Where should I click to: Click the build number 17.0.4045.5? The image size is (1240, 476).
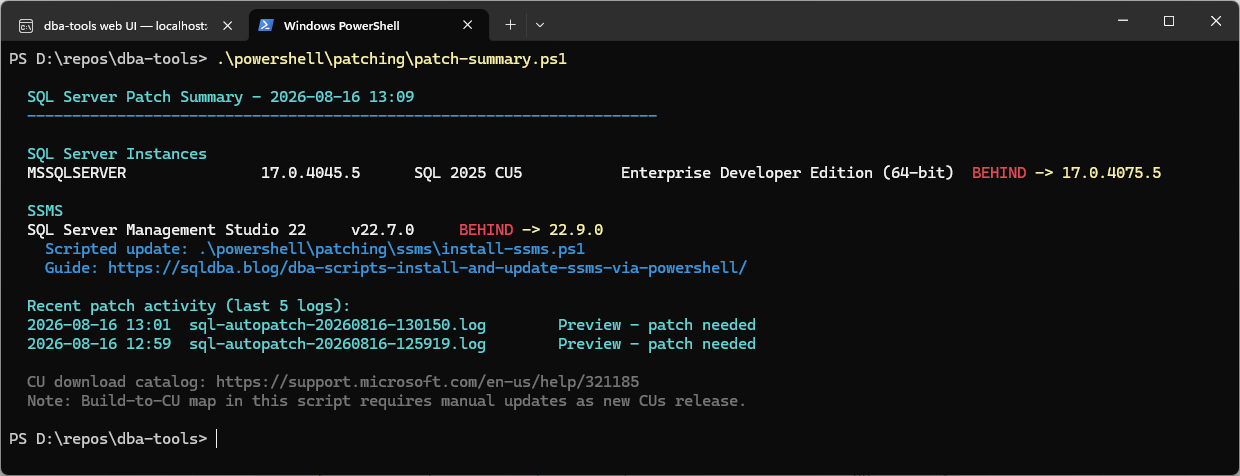pyautogui.click(x=310, y=173)
